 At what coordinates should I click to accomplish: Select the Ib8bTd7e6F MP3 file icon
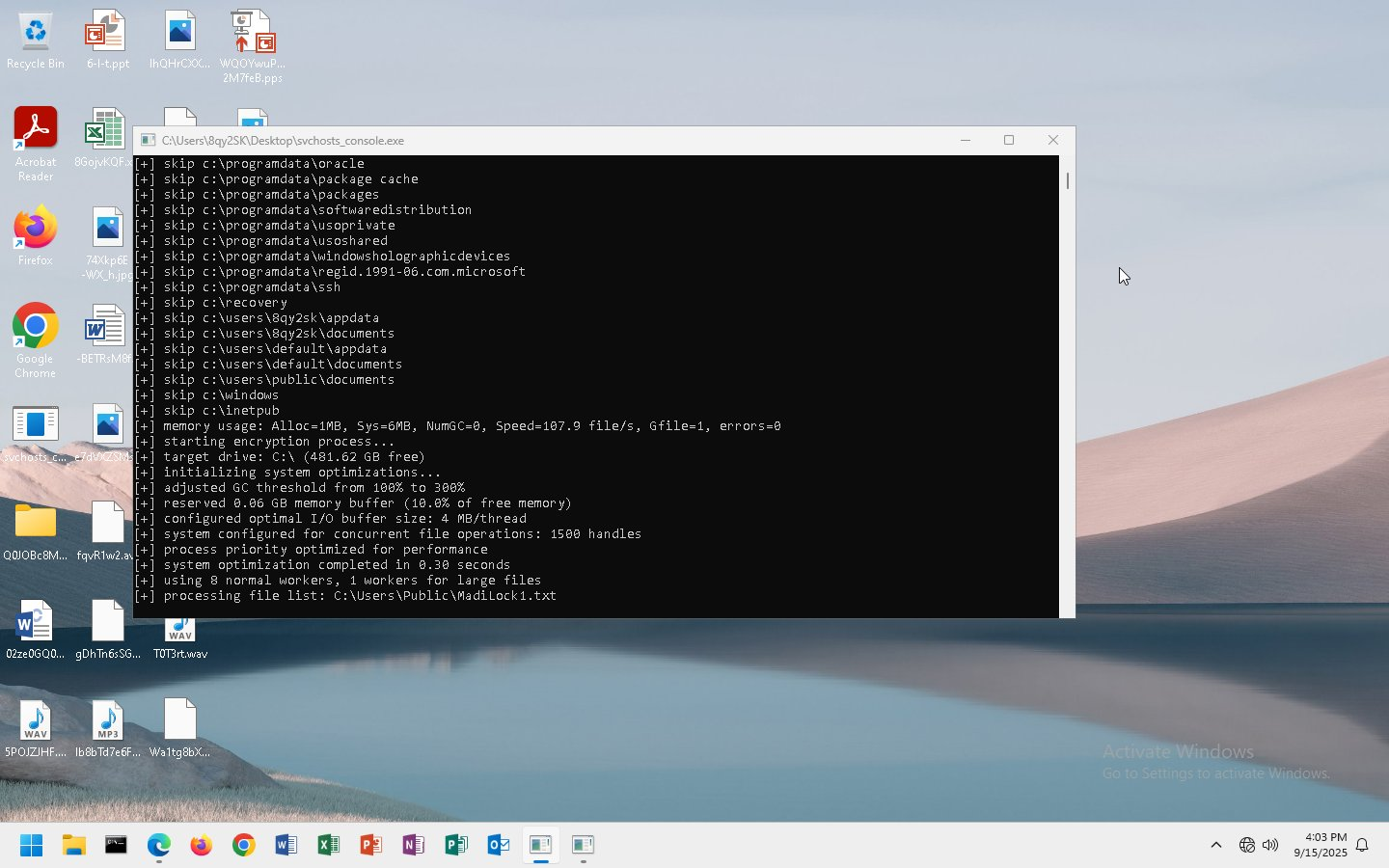(107, 729)
